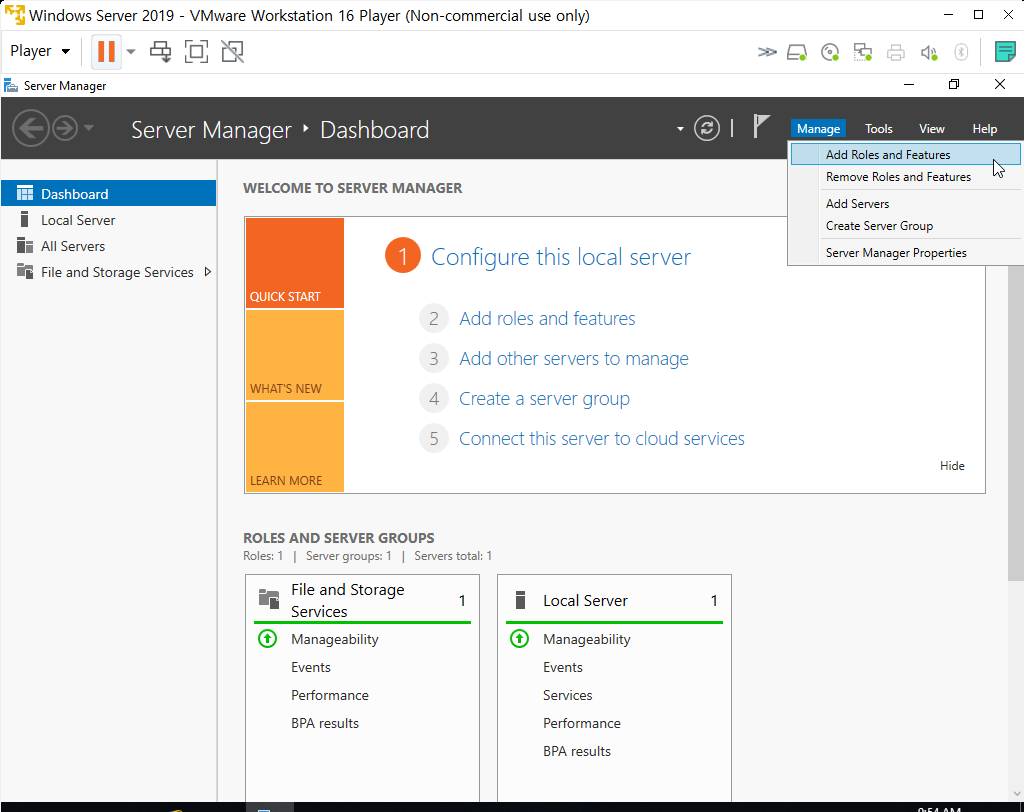Click the Server Manager forward arrow
The image size is (1024, 812).
[x=65, y=128]
